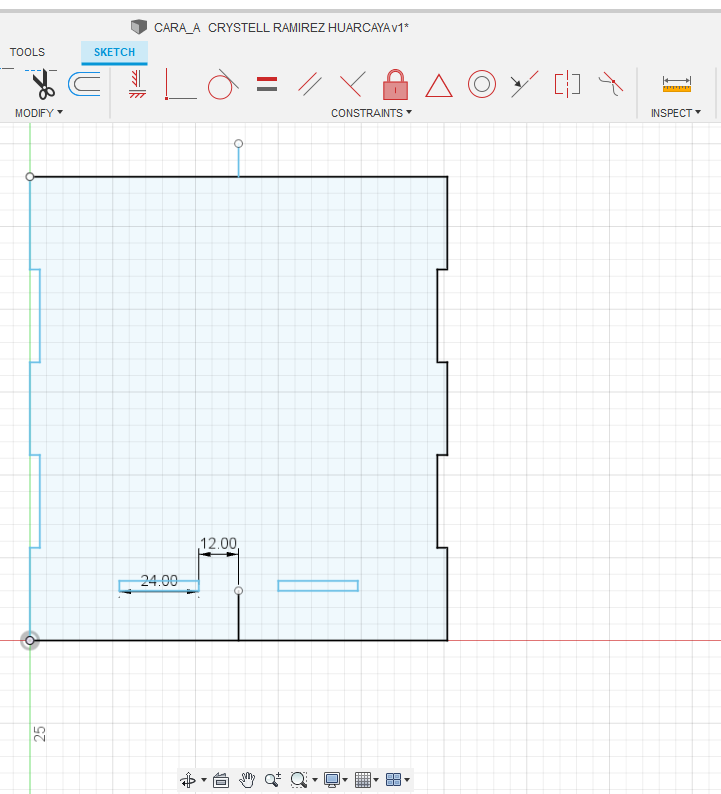Screen dimensions: 721x794
Task: Select the 24.00 dimension value
Action: click(x=159, y=581)
